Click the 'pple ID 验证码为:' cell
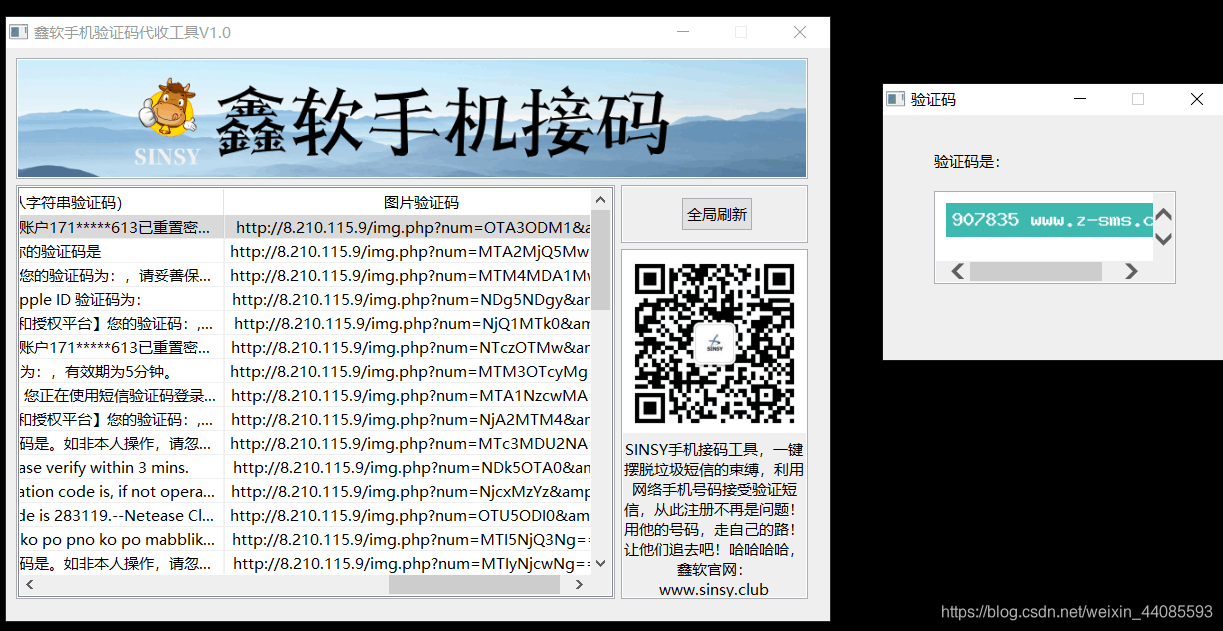Viewport: 1223px width, 631px height. point(121,299)
